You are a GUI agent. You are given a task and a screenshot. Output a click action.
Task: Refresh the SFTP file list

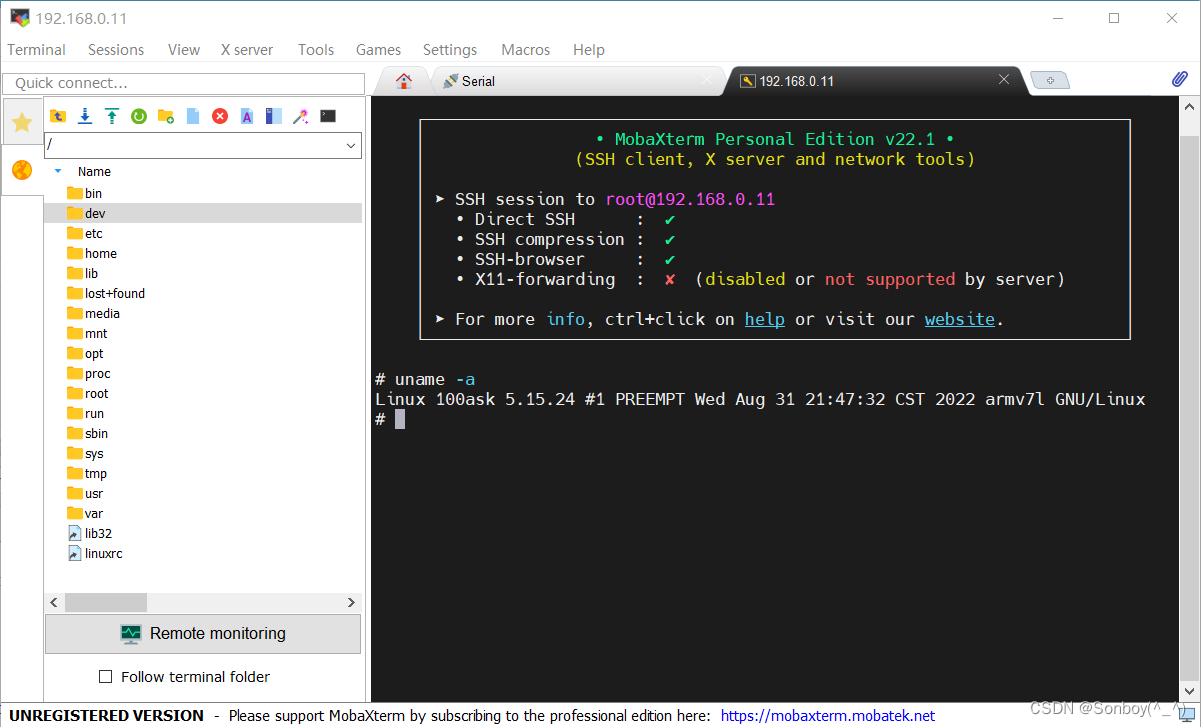click(x=139, y=116)
